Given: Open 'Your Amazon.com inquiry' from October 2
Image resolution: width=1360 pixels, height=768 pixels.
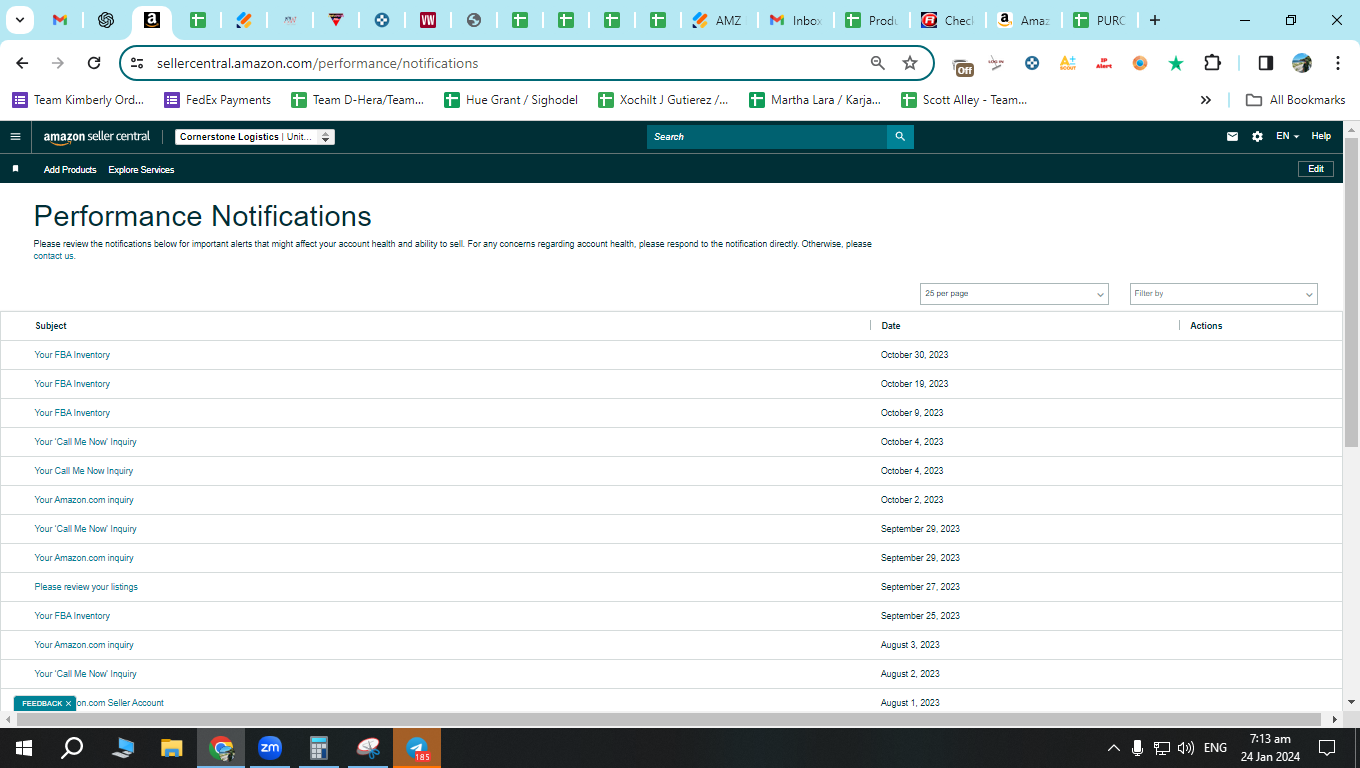Looking at the screenshot, I should (x=84, y=500).
